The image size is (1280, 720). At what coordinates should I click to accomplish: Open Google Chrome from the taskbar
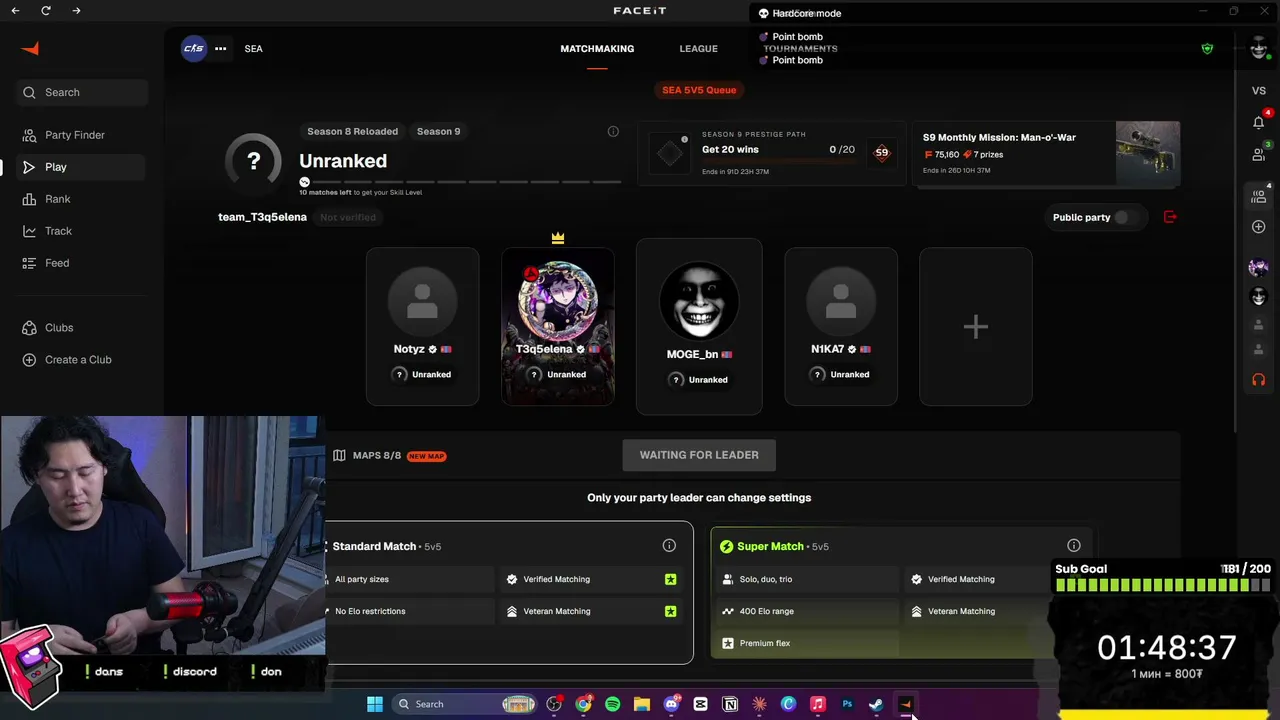click(x=583, y=704)
